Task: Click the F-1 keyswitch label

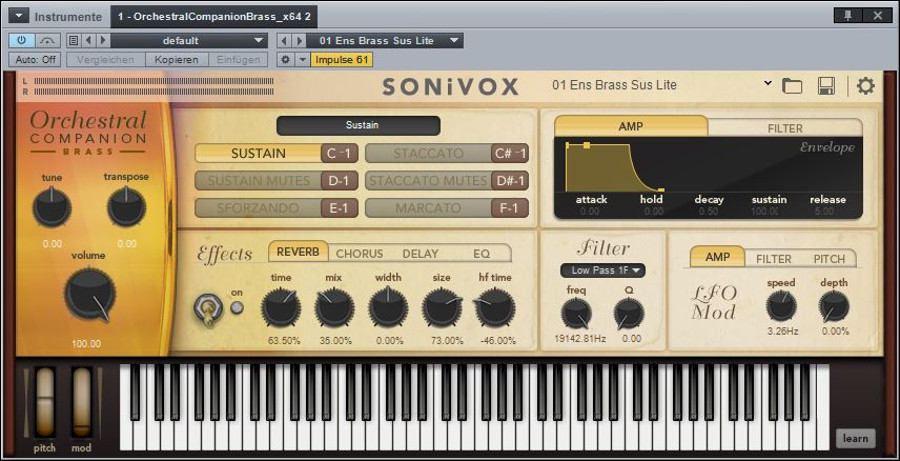Action: coord(510,208)
